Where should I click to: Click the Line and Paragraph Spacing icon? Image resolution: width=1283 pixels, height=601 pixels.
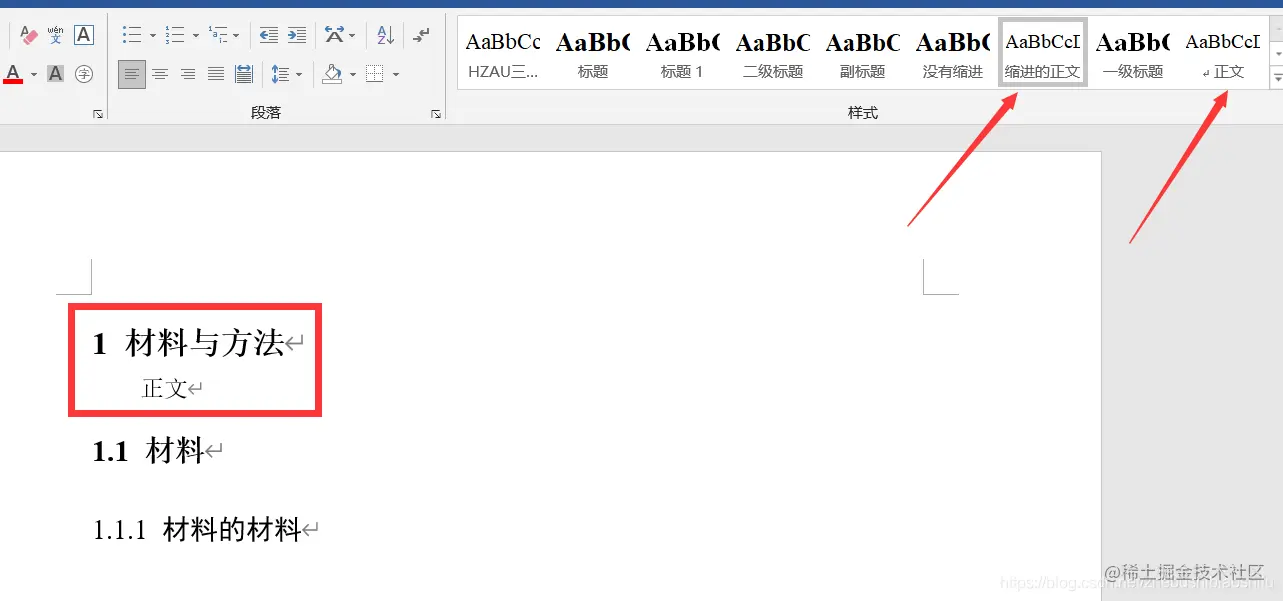tap(280, 74)
